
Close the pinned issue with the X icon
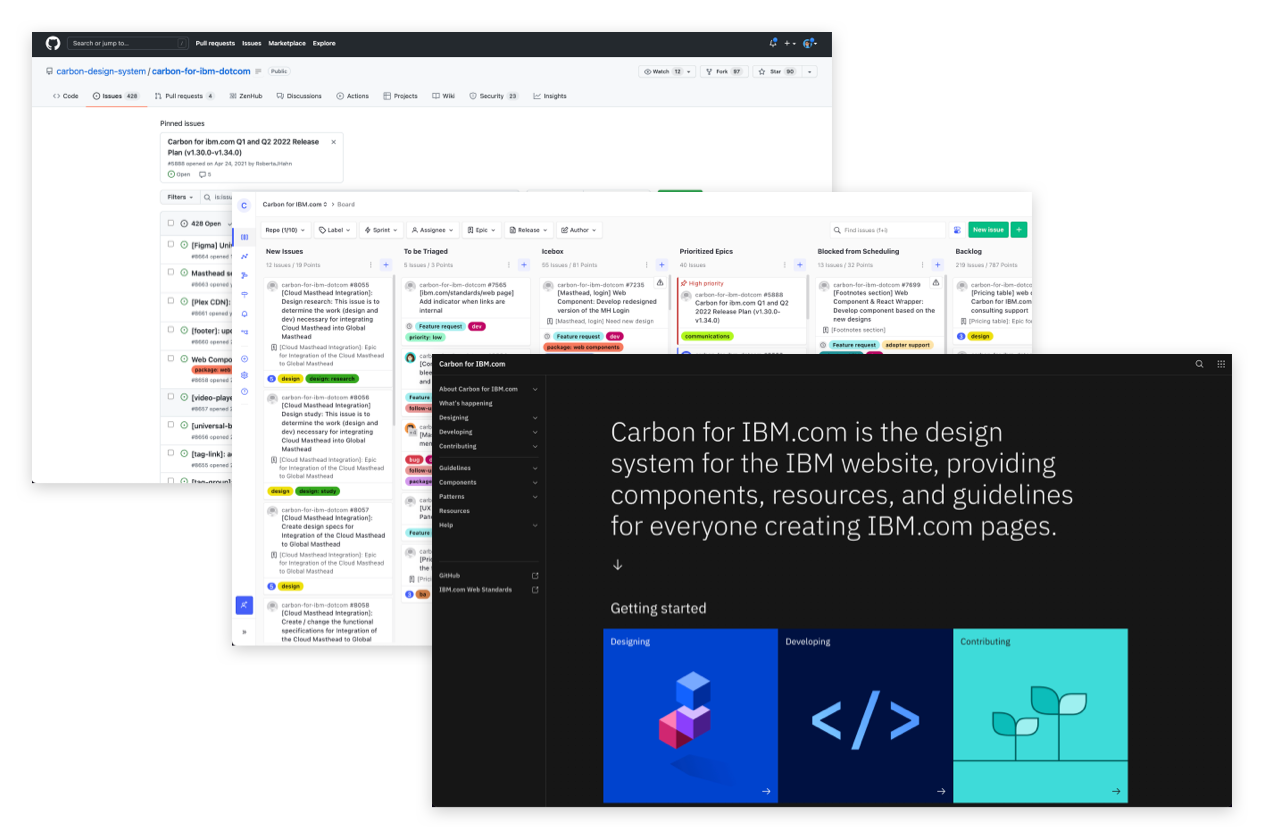click(x=334, y=142)
